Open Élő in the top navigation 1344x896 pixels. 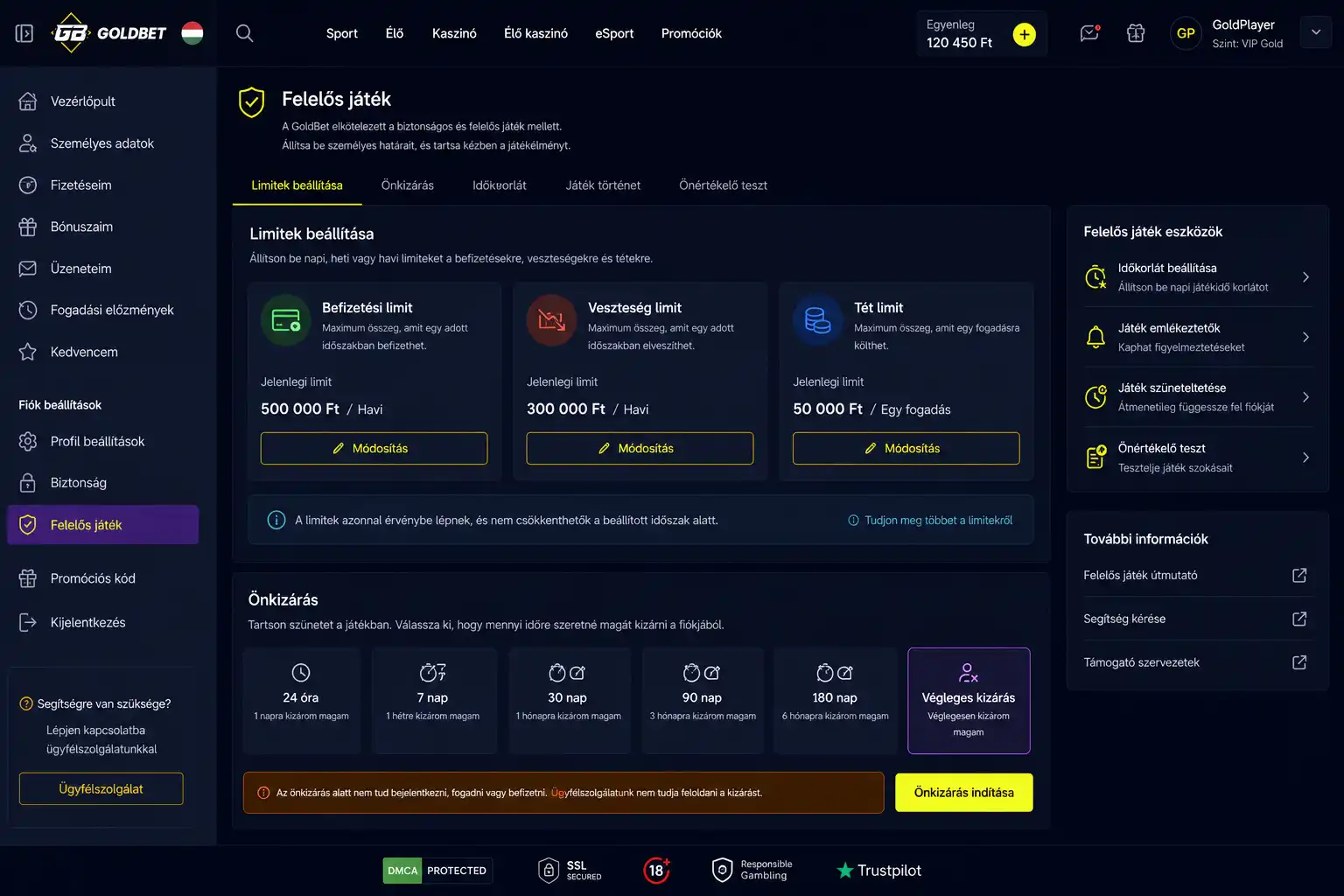395,33
